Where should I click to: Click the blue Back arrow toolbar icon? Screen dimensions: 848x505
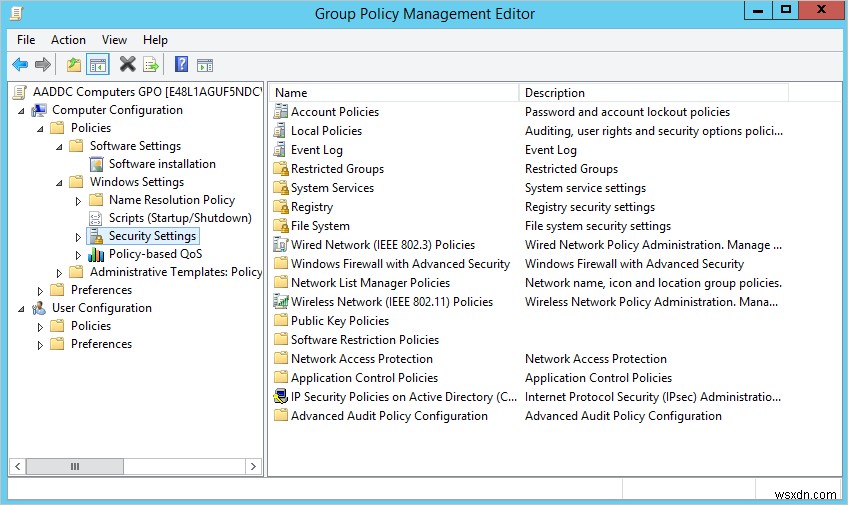click(20, 65)
